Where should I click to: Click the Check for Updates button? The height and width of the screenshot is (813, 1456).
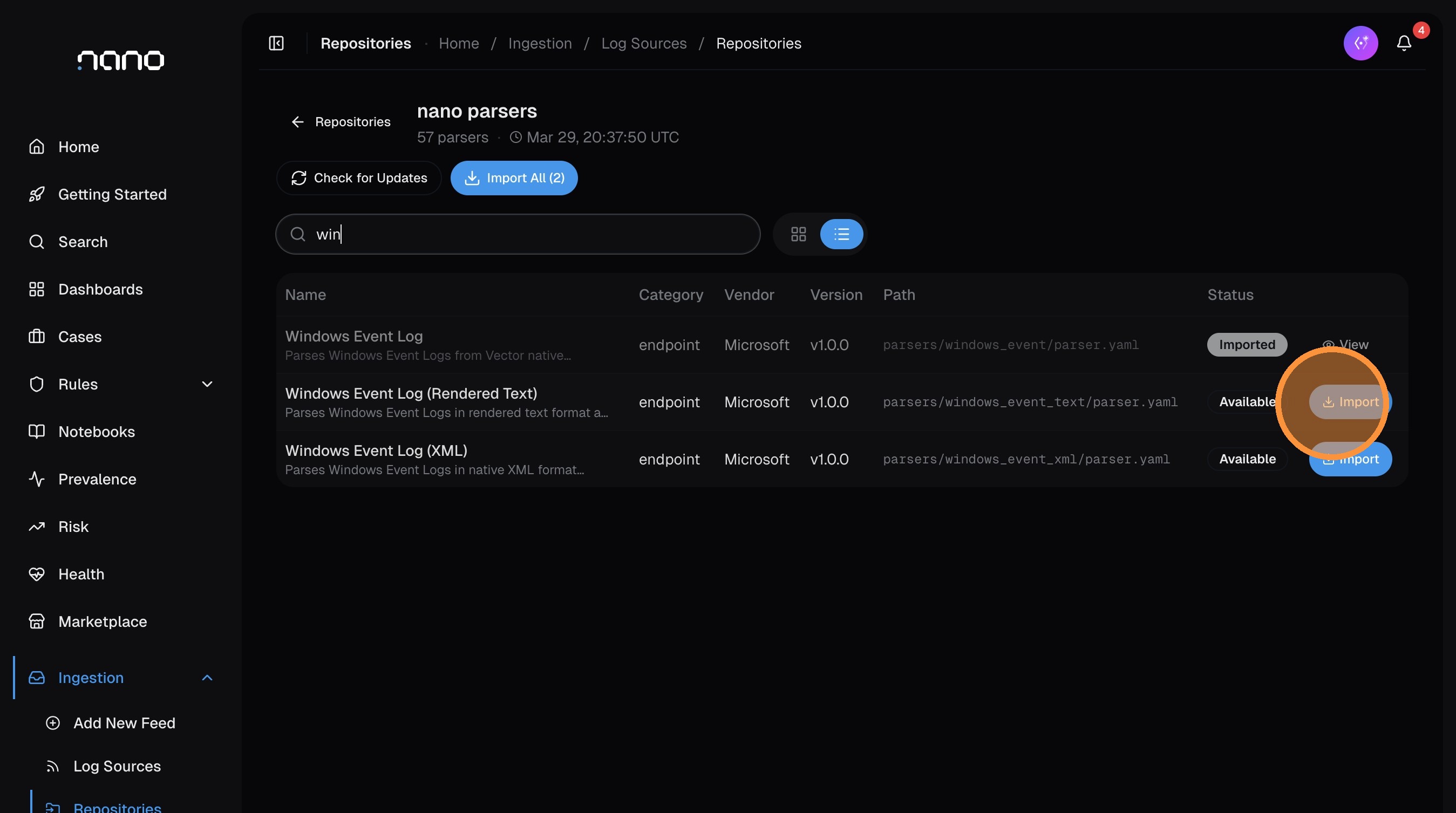pos(359,178)
